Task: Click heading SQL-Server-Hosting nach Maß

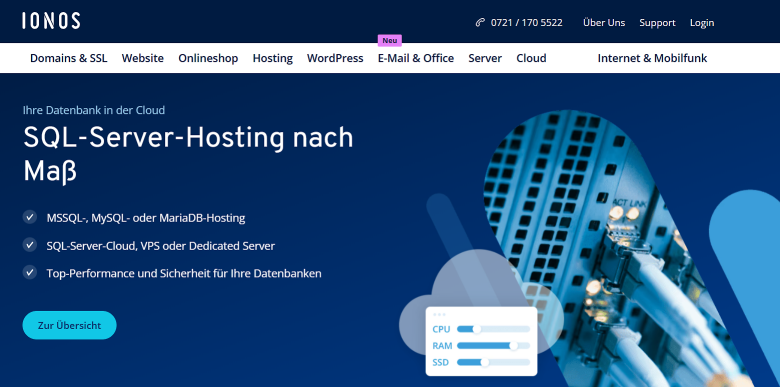Action: point(188,154)
